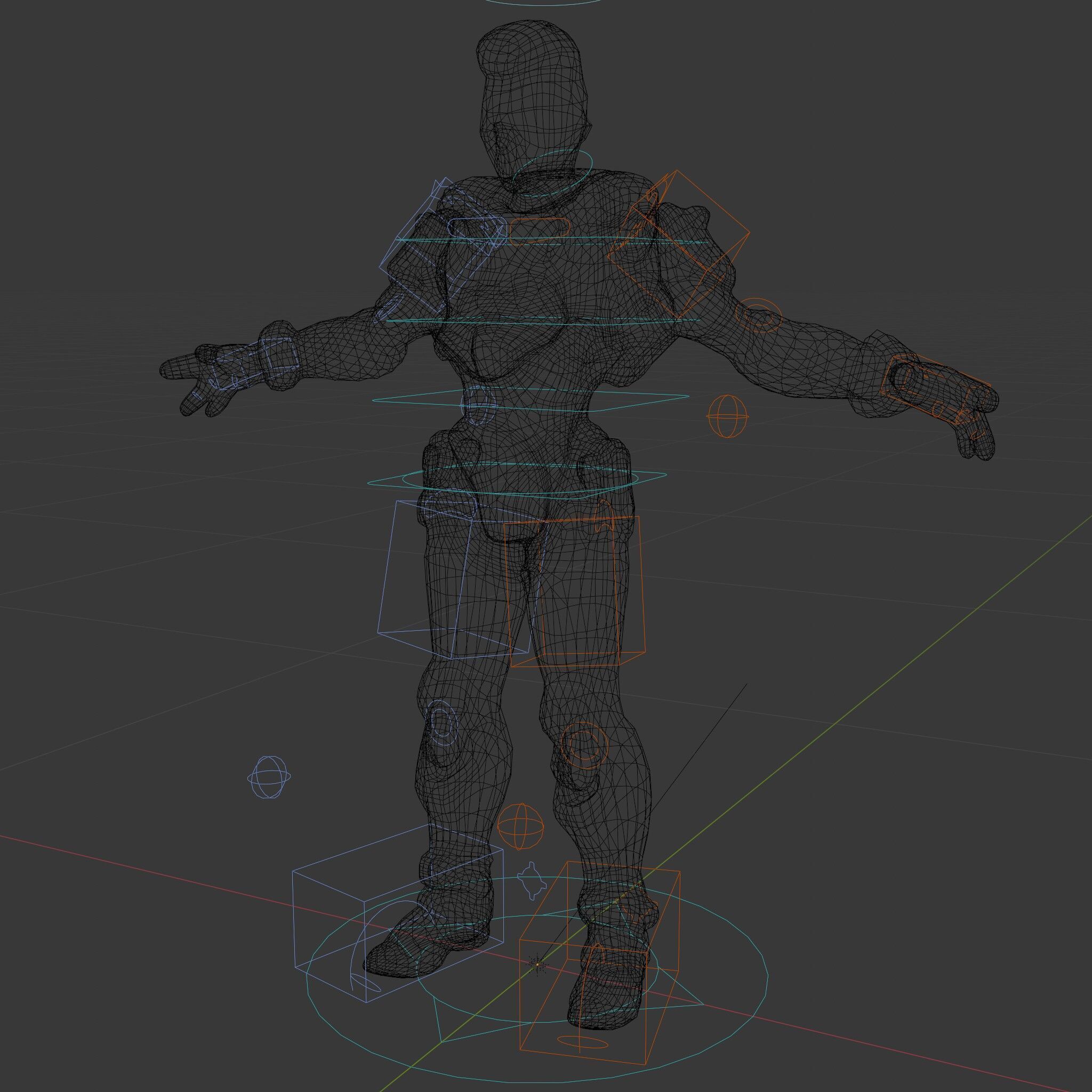
Task: Select the blue thigh box control
Action: pos(462,580)
